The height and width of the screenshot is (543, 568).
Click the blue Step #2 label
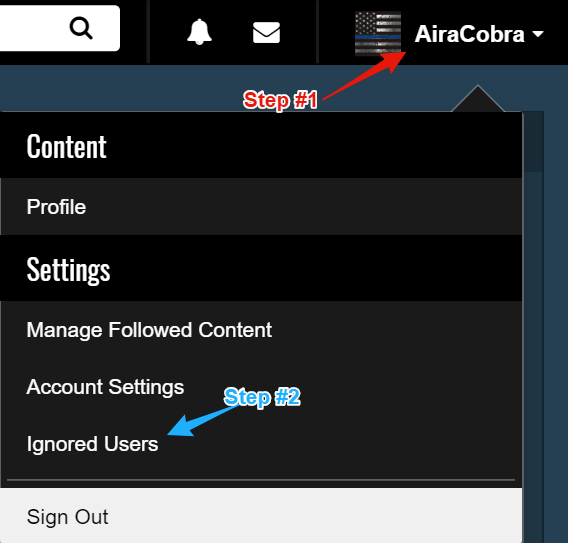coord(262,397)
